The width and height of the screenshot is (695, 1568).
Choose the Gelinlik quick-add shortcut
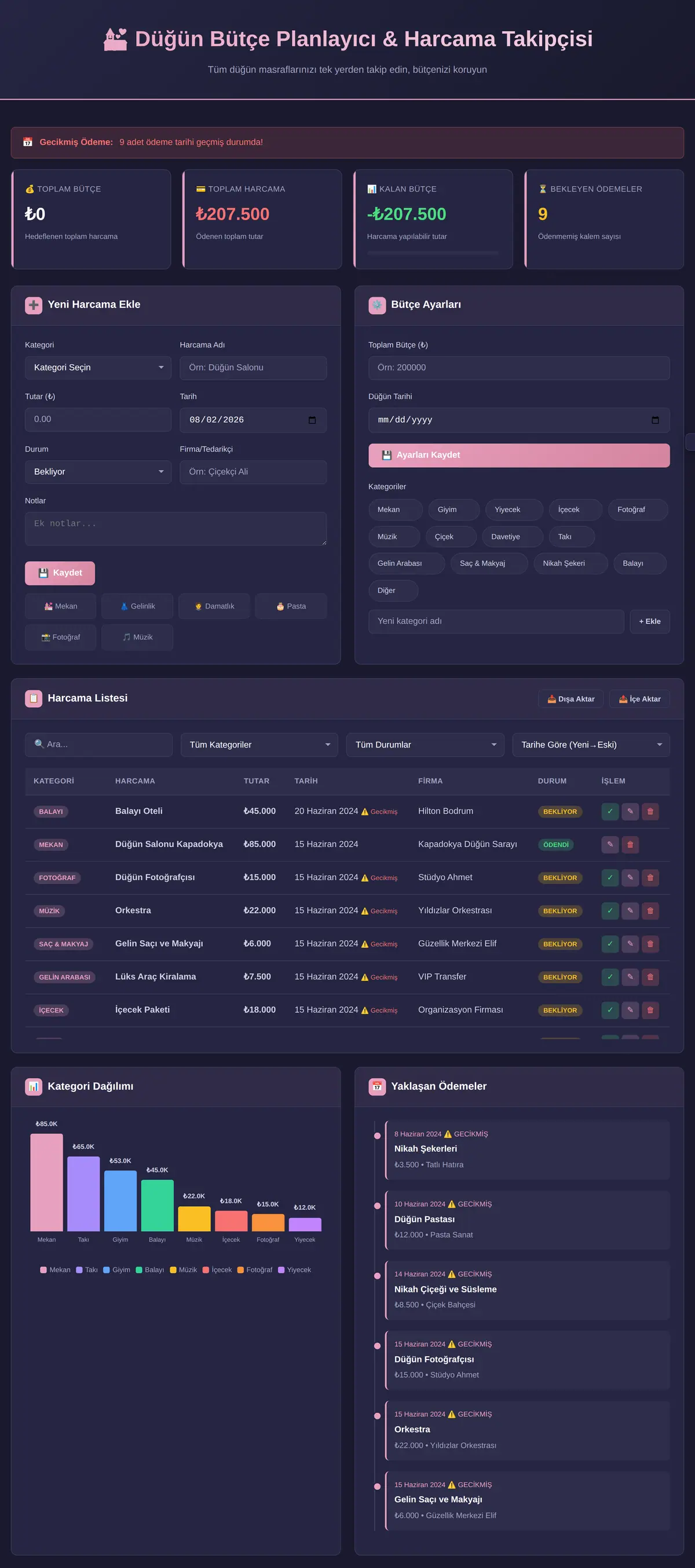tap(137, 606)
